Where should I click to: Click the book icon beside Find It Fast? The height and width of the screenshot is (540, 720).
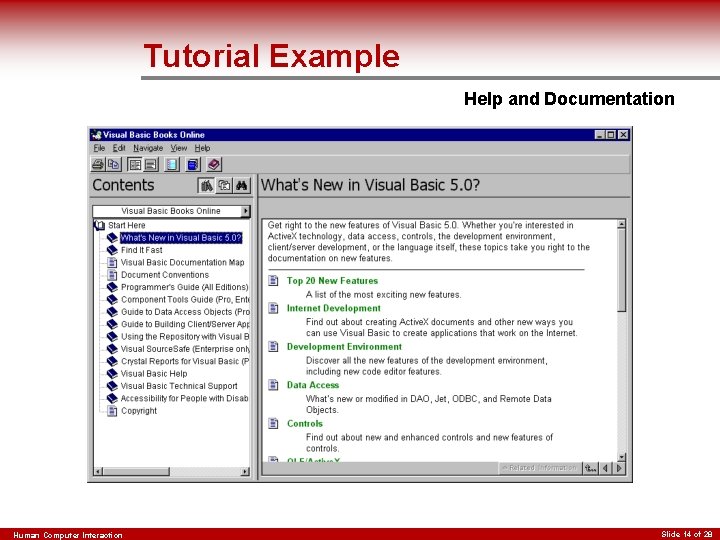[112, 250]
